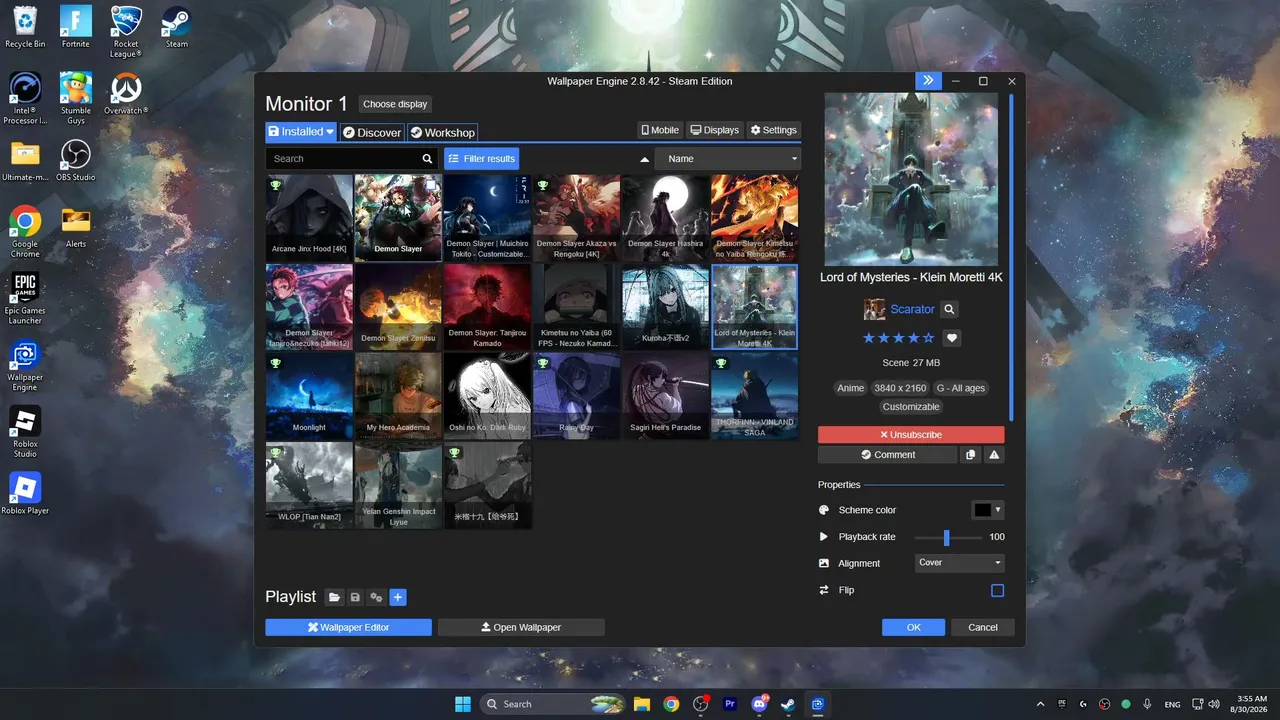Copy wallpaper link with the copy icon
The image size is (1280, 720).
(970, 455)
